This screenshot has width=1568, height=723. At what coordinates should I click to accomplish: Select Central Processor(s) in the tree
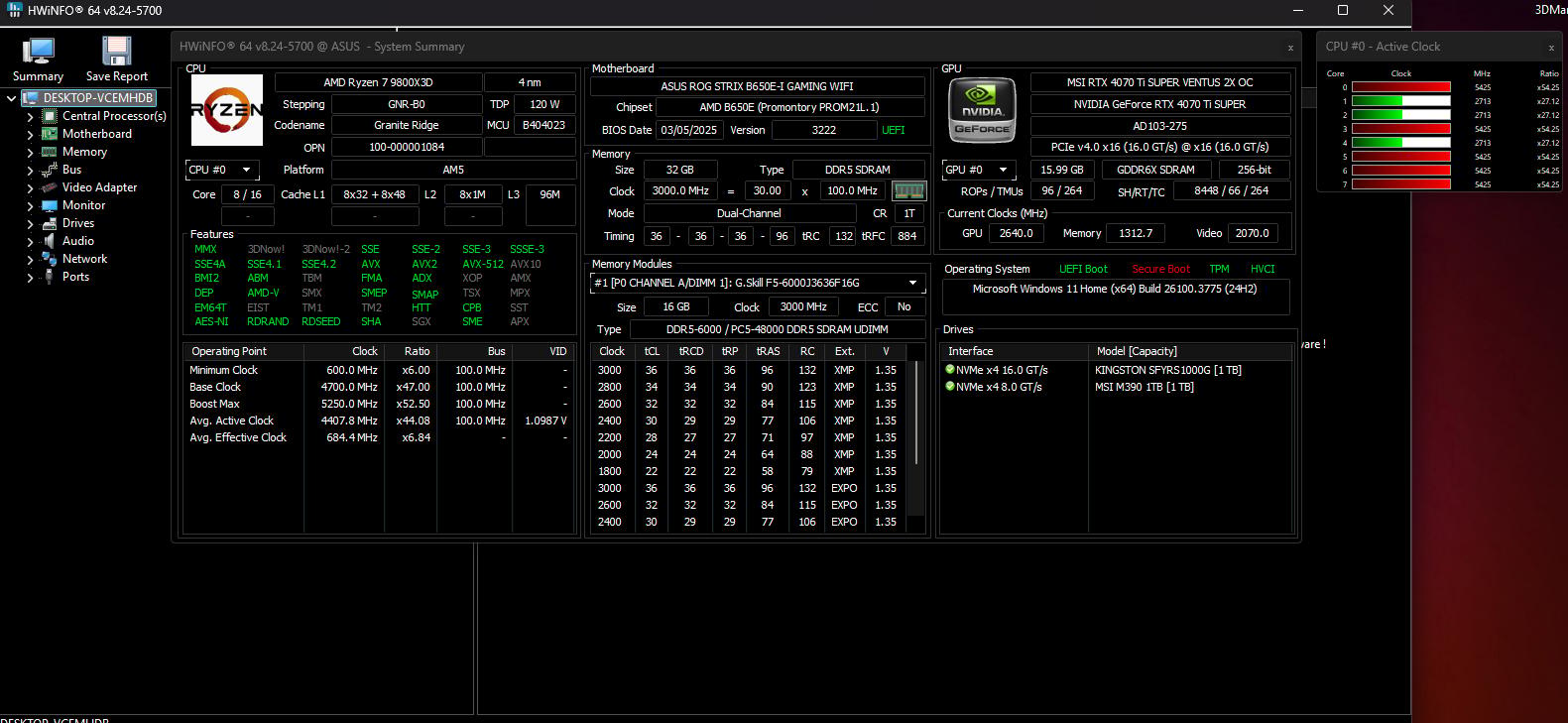tap(114, 116)
